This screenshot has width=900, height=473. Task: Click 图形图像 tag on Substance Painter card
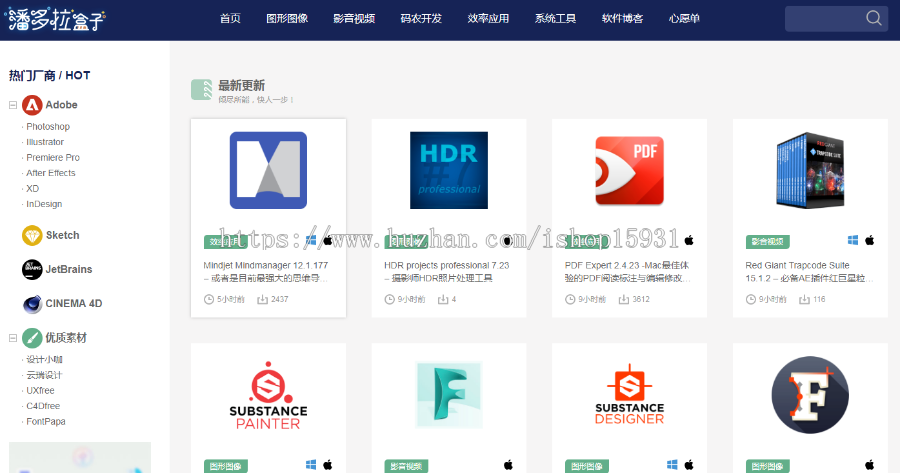tap(226, 466)
